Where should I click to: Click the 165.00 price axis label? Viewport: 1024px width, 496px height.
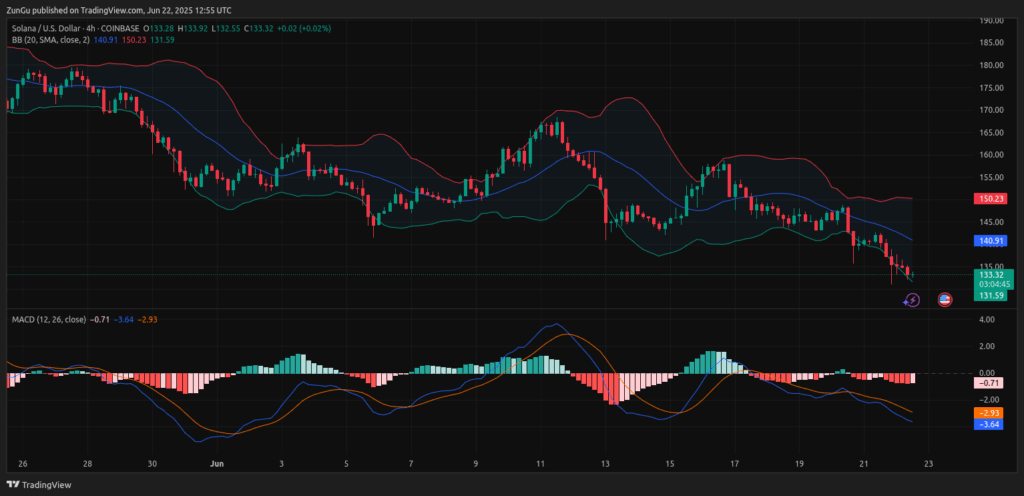pos(992,132)
